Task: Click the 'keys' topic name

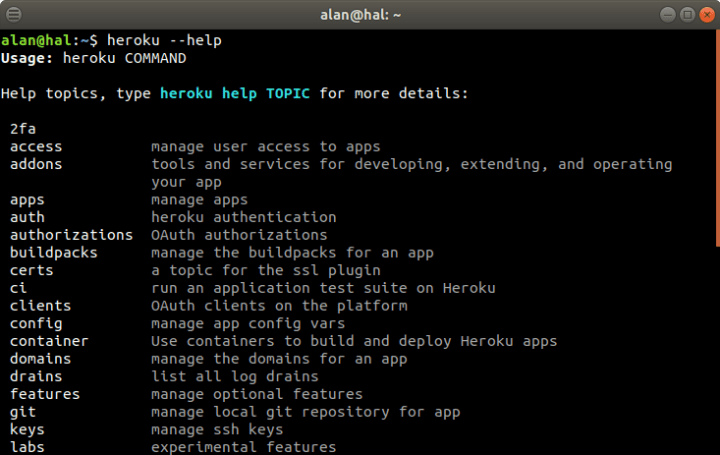Action: tap(27, 430)
